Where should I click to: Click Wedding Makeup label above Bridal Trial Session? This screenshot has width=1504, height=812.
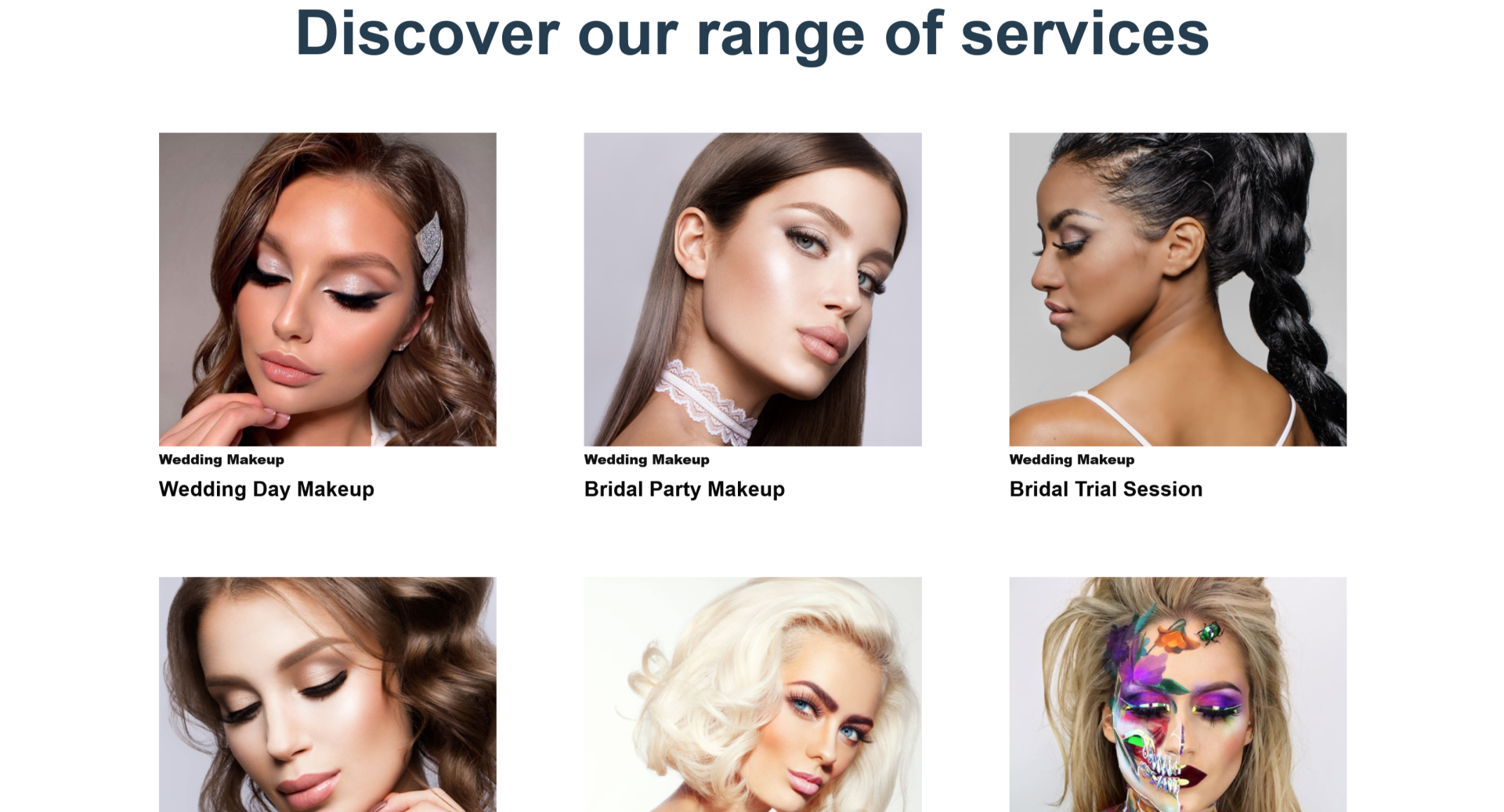1072,460
